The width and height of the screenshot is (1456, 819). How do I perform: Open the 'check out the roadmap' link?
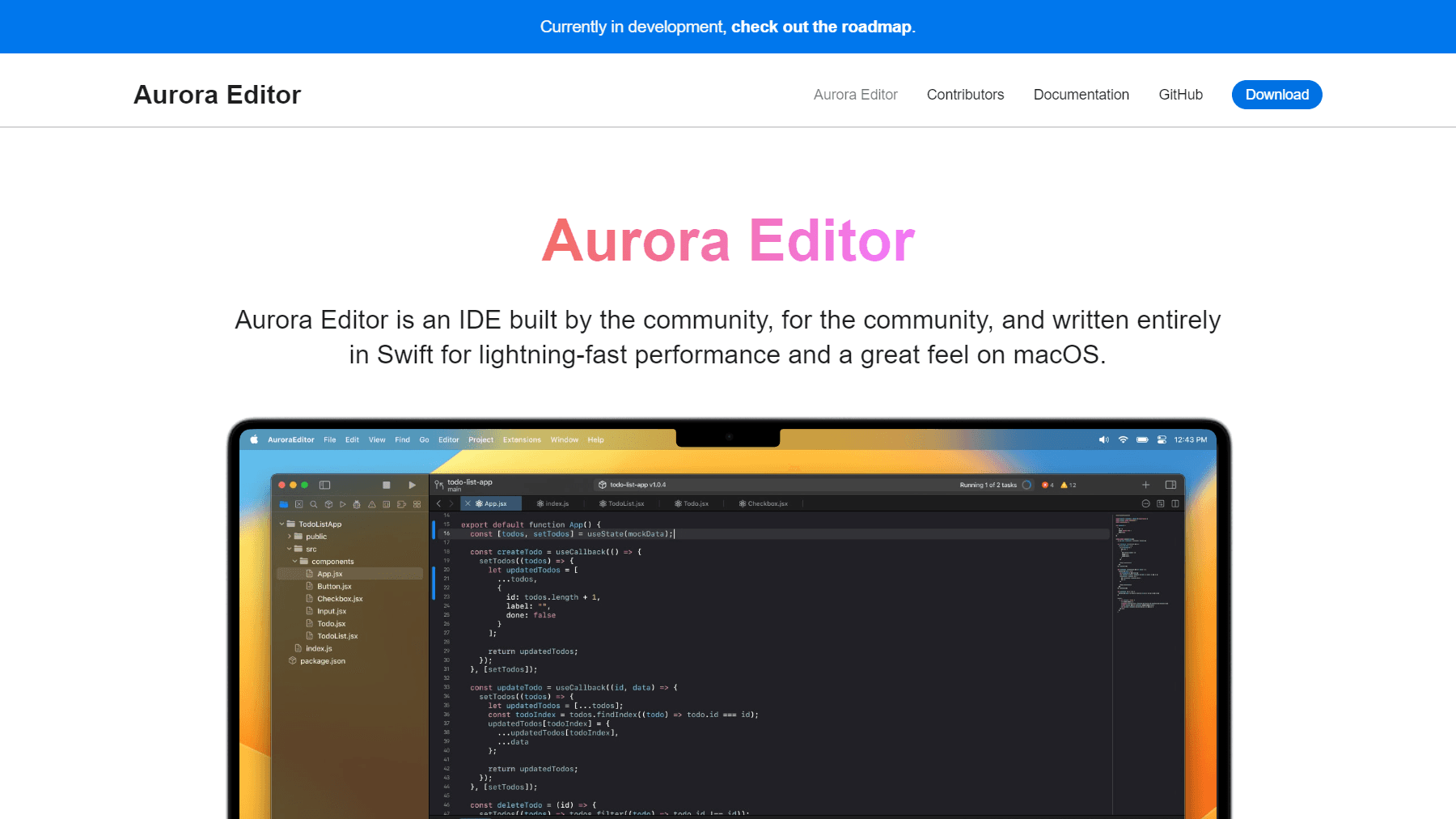822,27
